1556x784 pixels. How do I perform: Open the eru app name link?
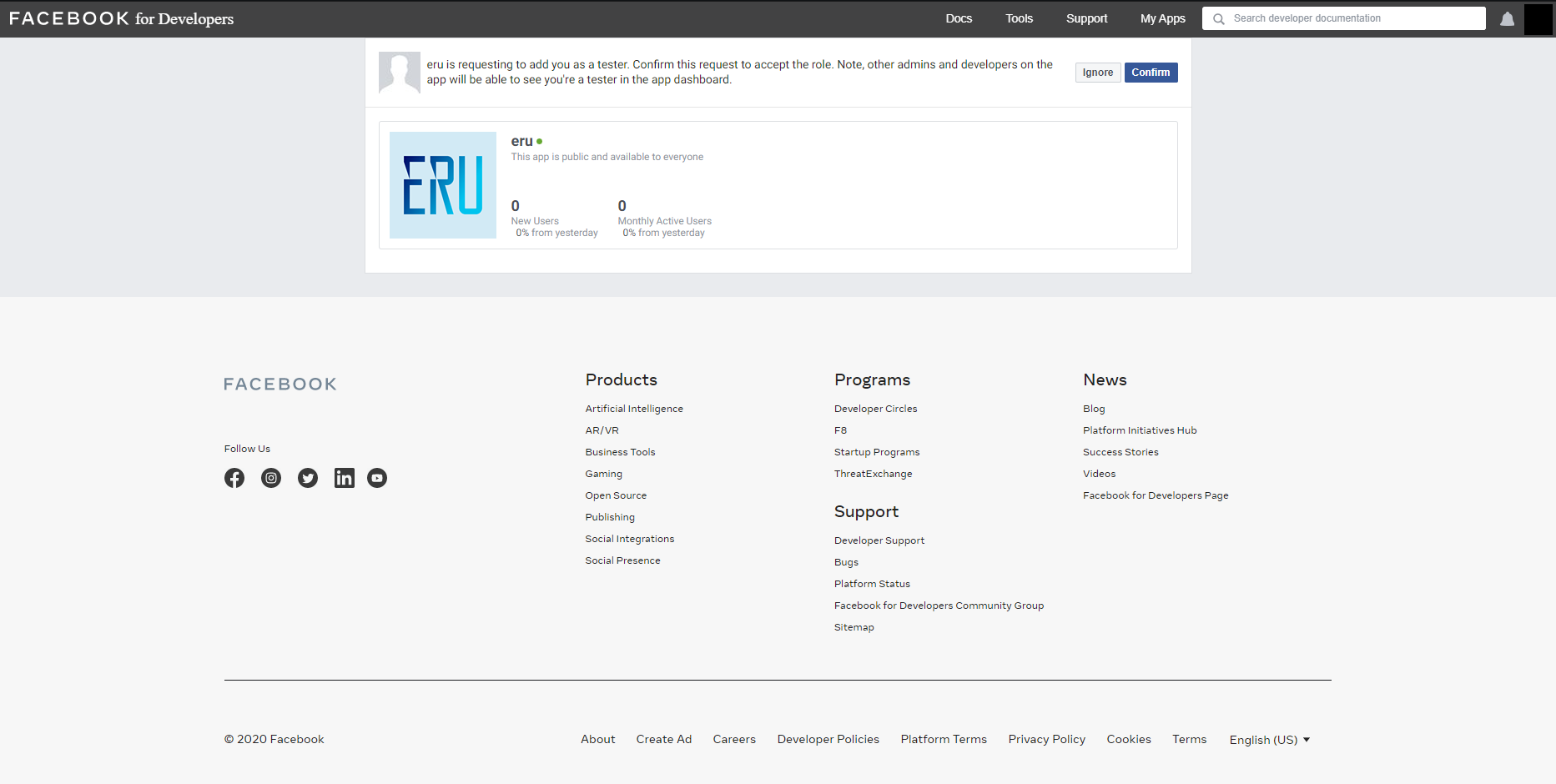[521, 141]
